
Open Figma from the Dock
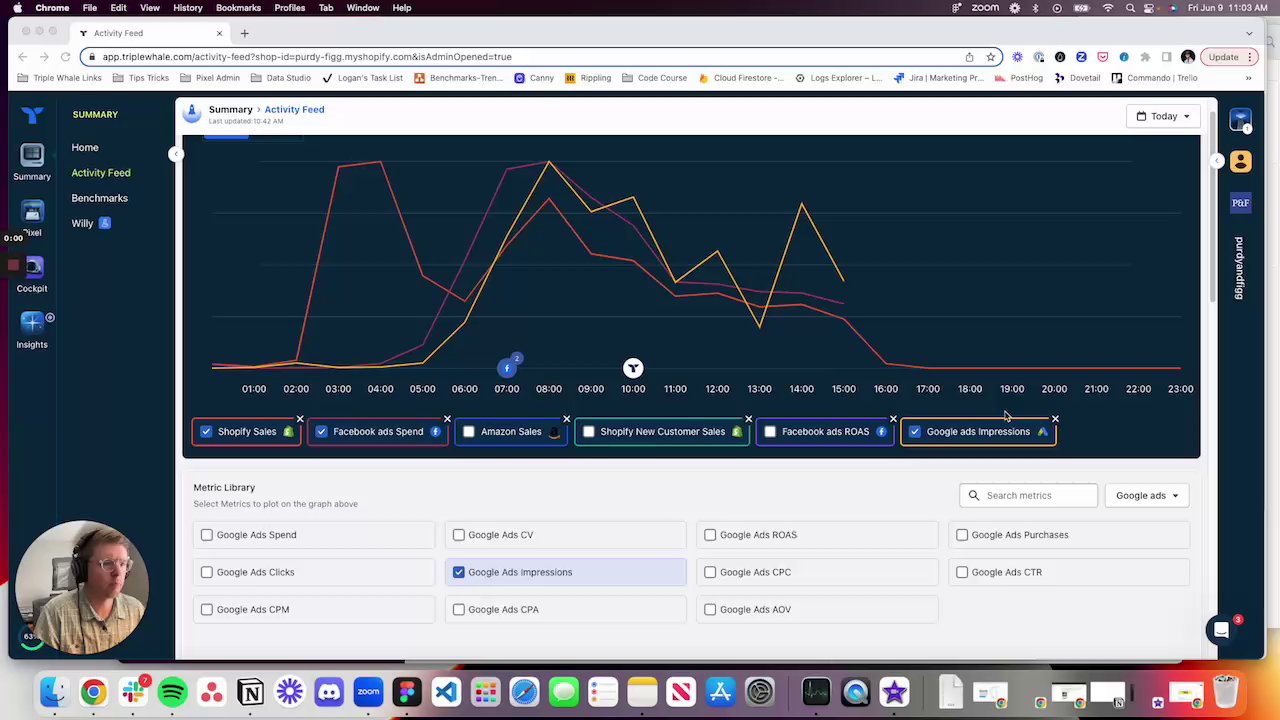[x=407, y=691]
